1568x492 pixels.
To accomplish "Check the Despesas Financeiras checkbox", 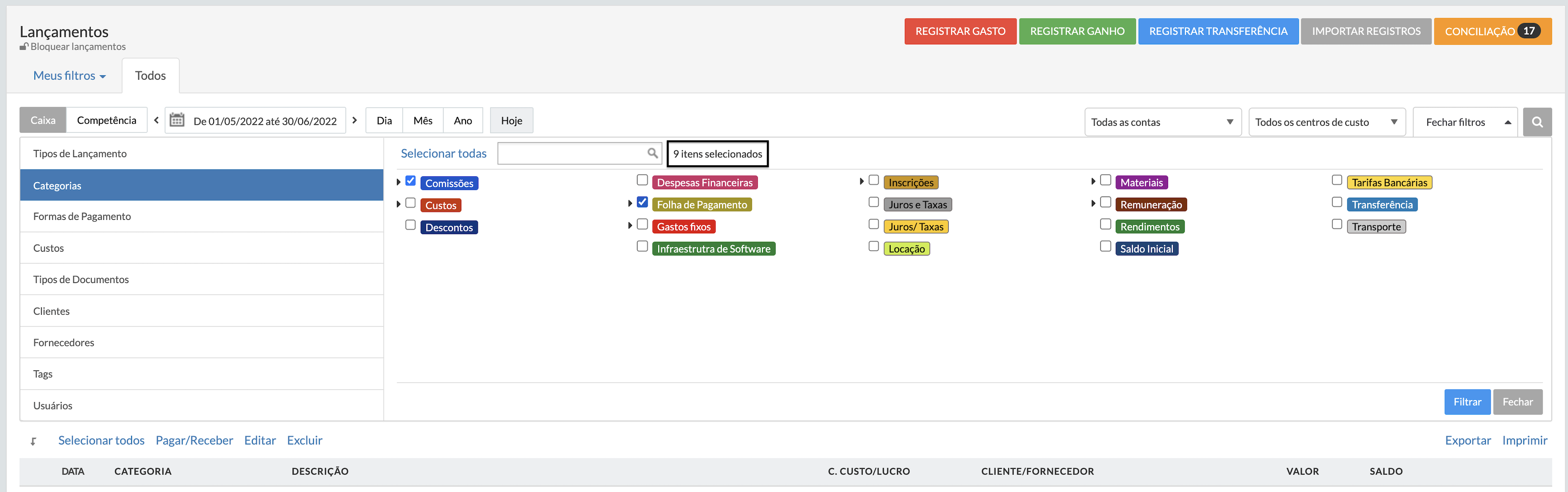I will coord(642,180).
